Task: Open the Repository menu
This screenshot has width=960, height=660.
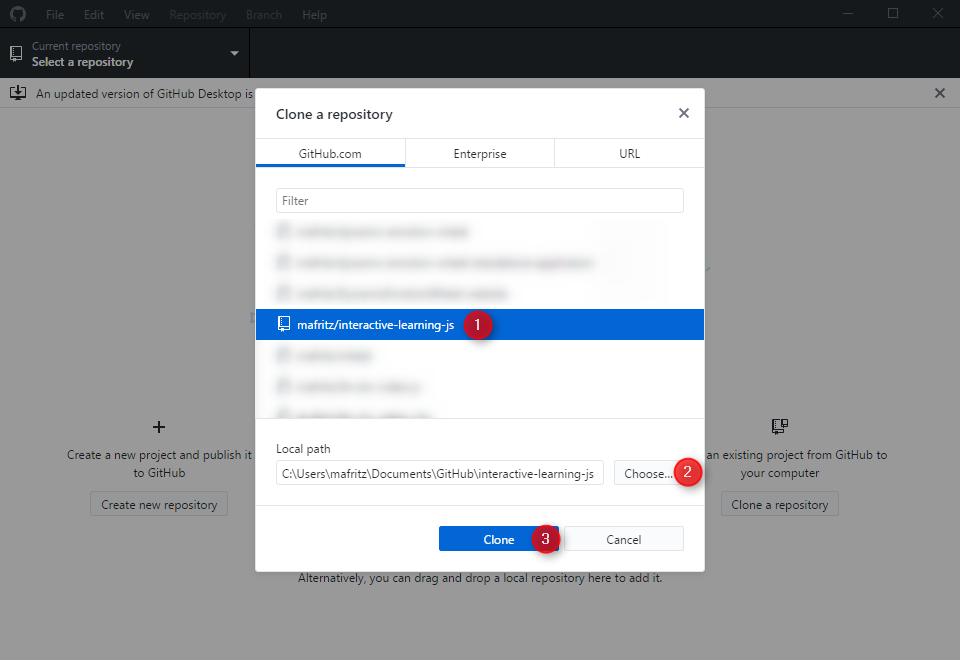Action: click(198, 15)
